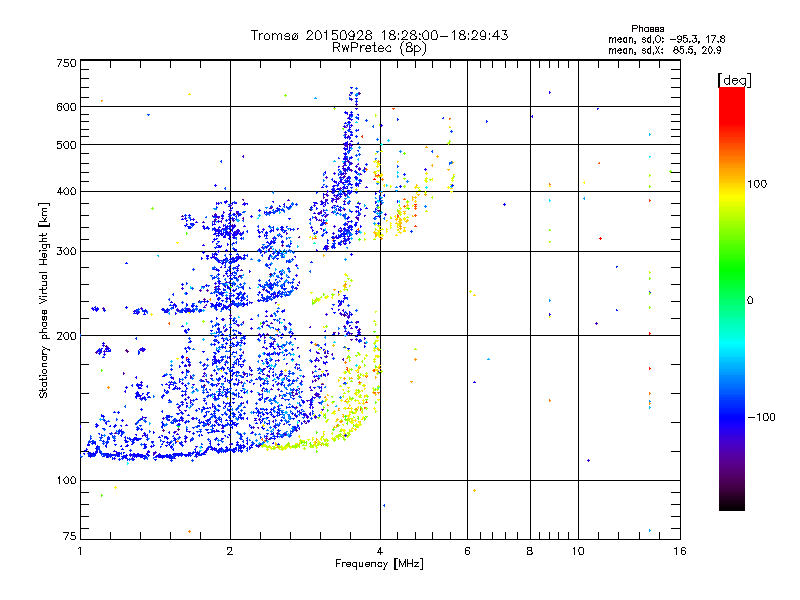800x600 pixels.
Task: Click the colorbar tick label '0'
Action: [x=750, y=301]
